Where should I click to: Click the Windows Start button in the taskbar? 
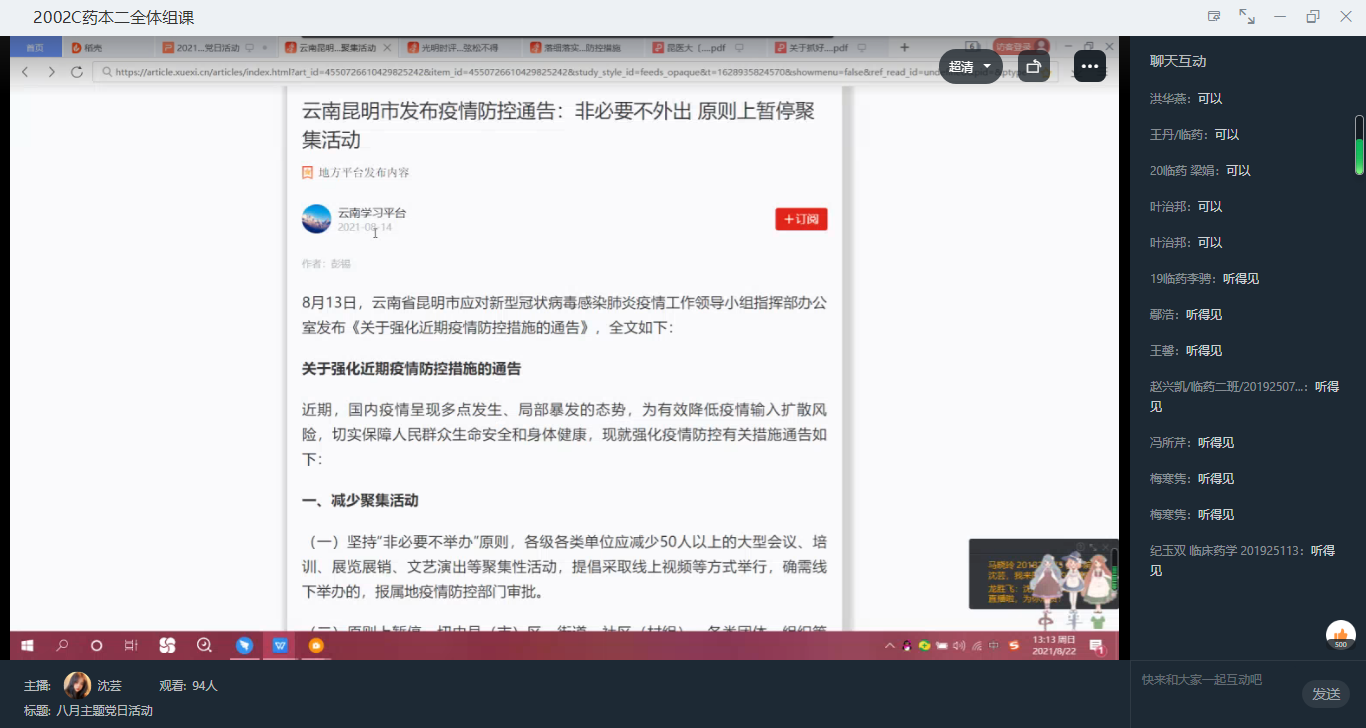point(28,646)
